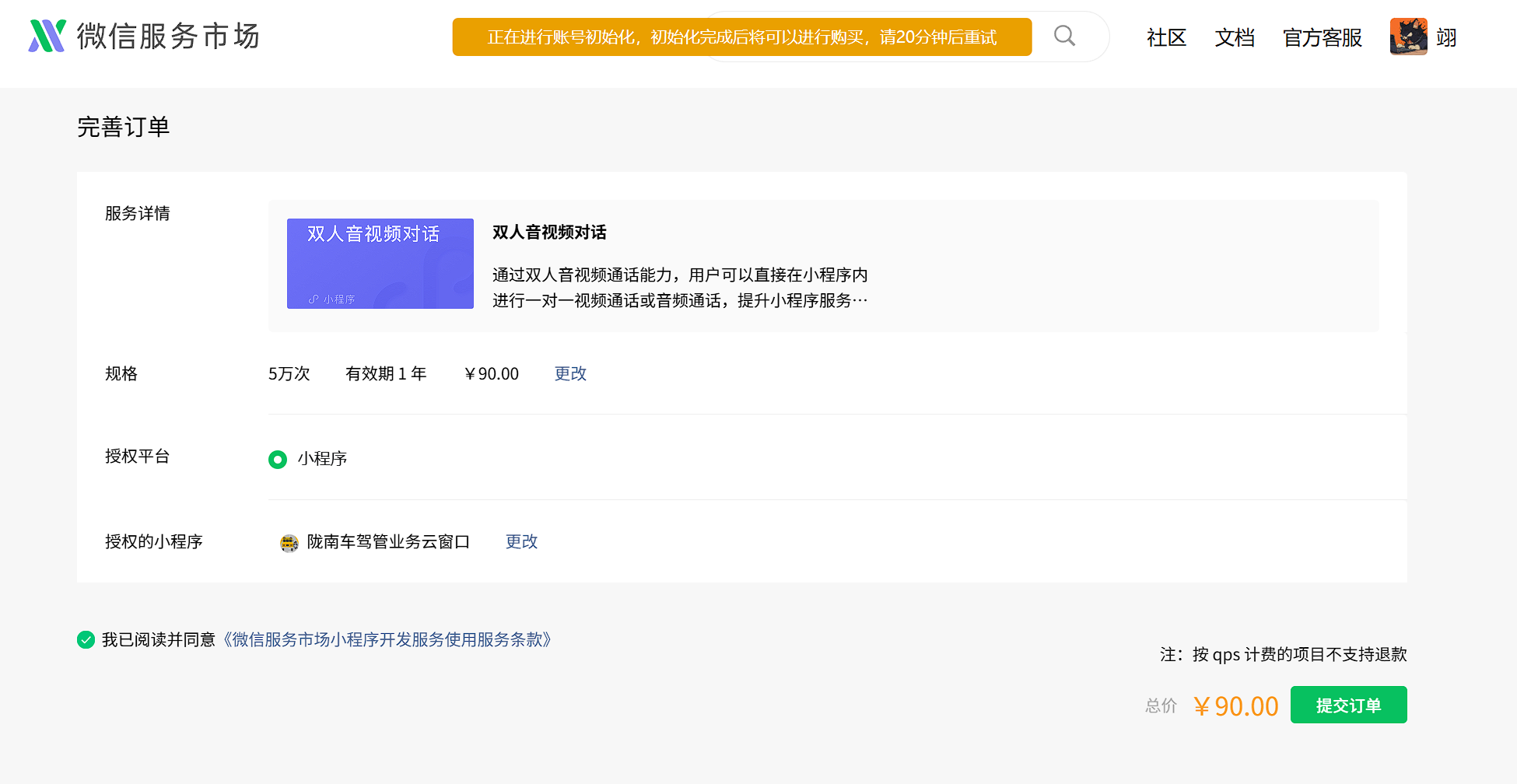Open the 微信服务市场小程序开发服务使用服务条款 link
This screenshot has width=1517, height=784.
(x=387, y=639)
